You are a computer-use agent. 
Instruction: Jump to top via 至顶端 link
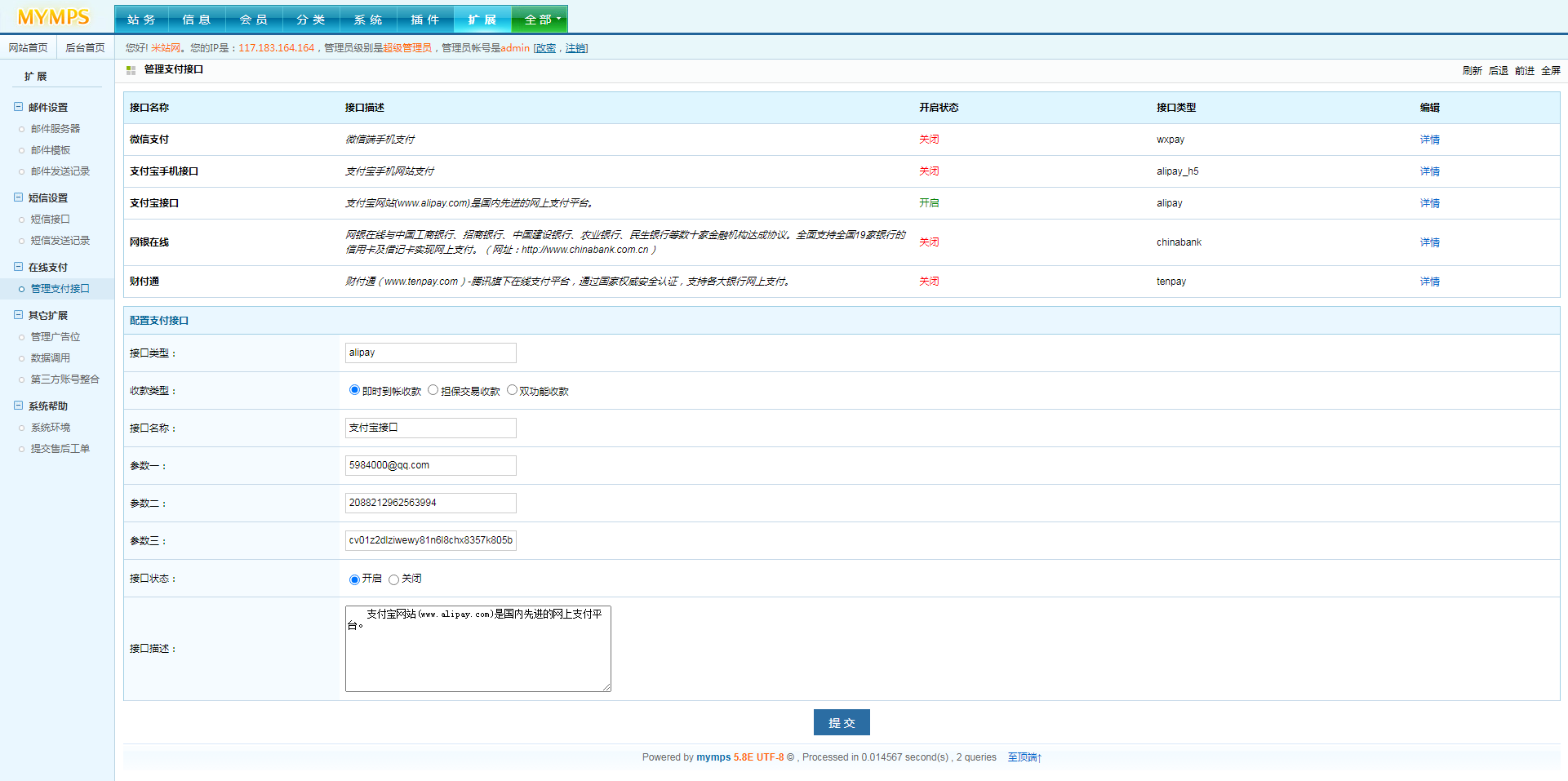(1024, 757)
